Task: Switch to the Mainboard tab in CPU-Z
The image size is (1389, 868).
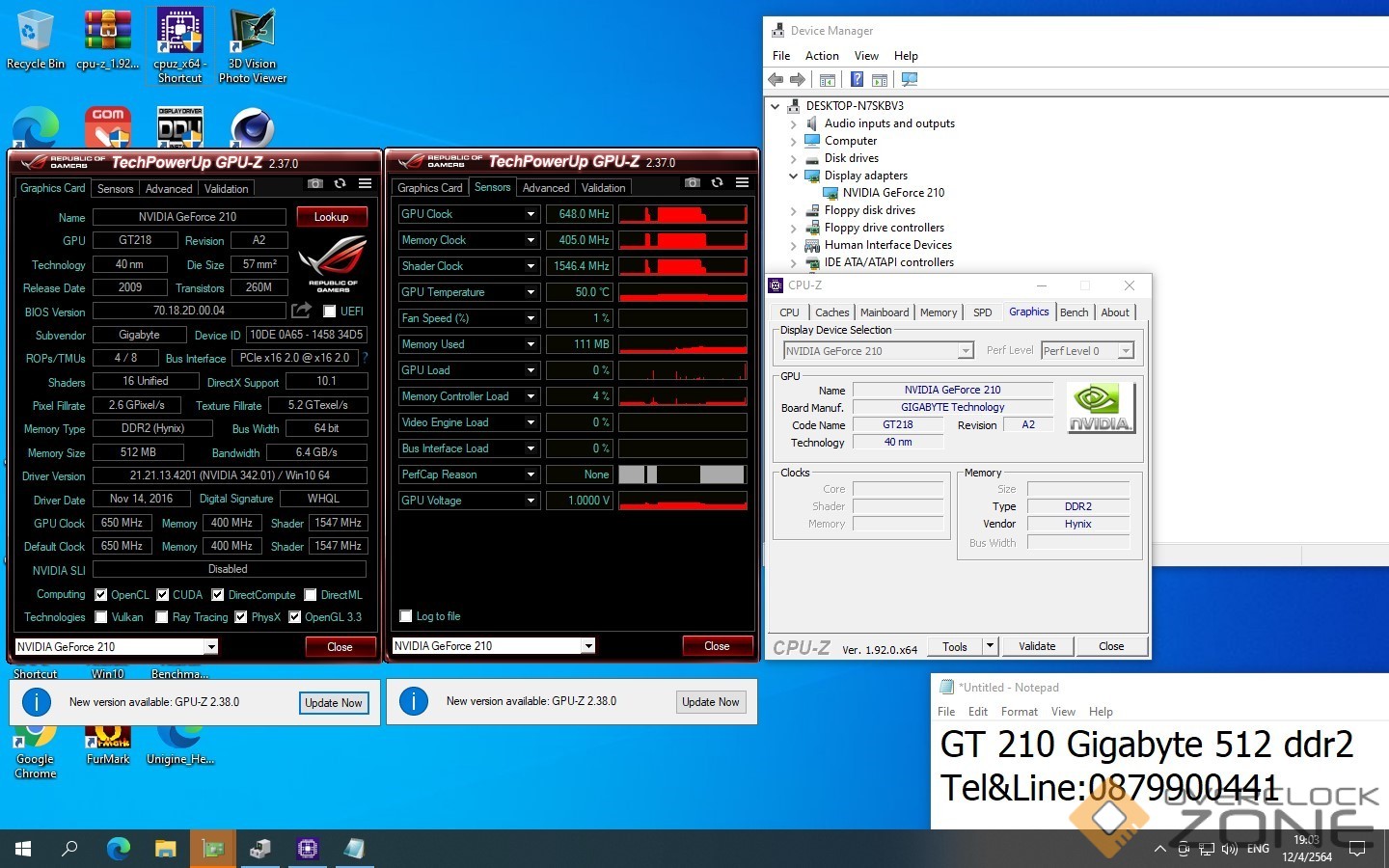Action: [x=884, y=312]
